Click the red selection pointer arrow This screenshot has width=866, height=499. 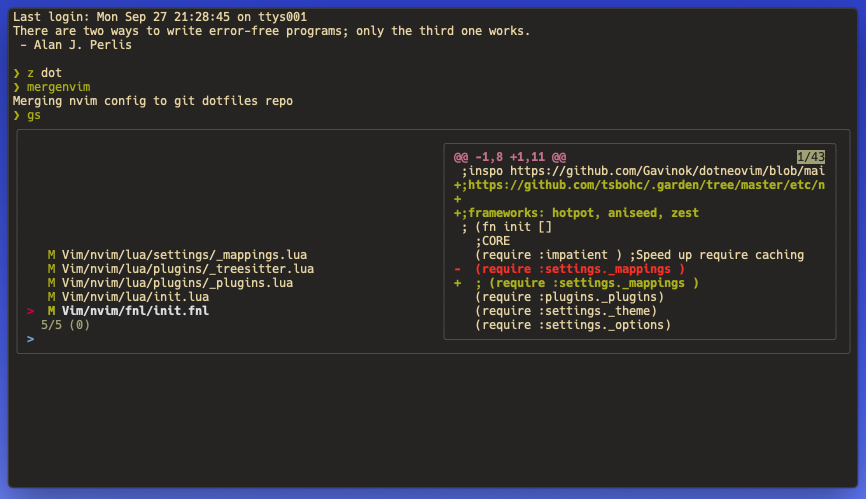(x=30, y=311)
